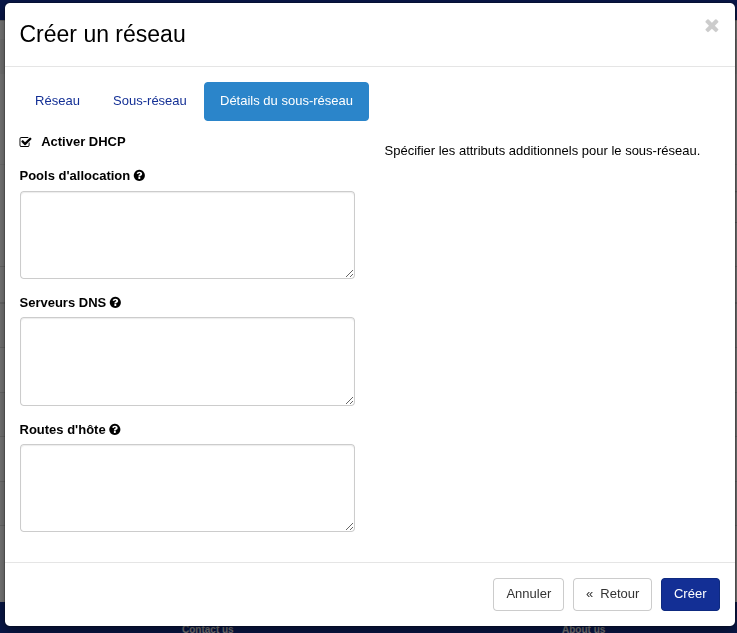The image size is (737, 633).
Task: Close the Créer un réseau dialog
Action: (x=711, y=26)
